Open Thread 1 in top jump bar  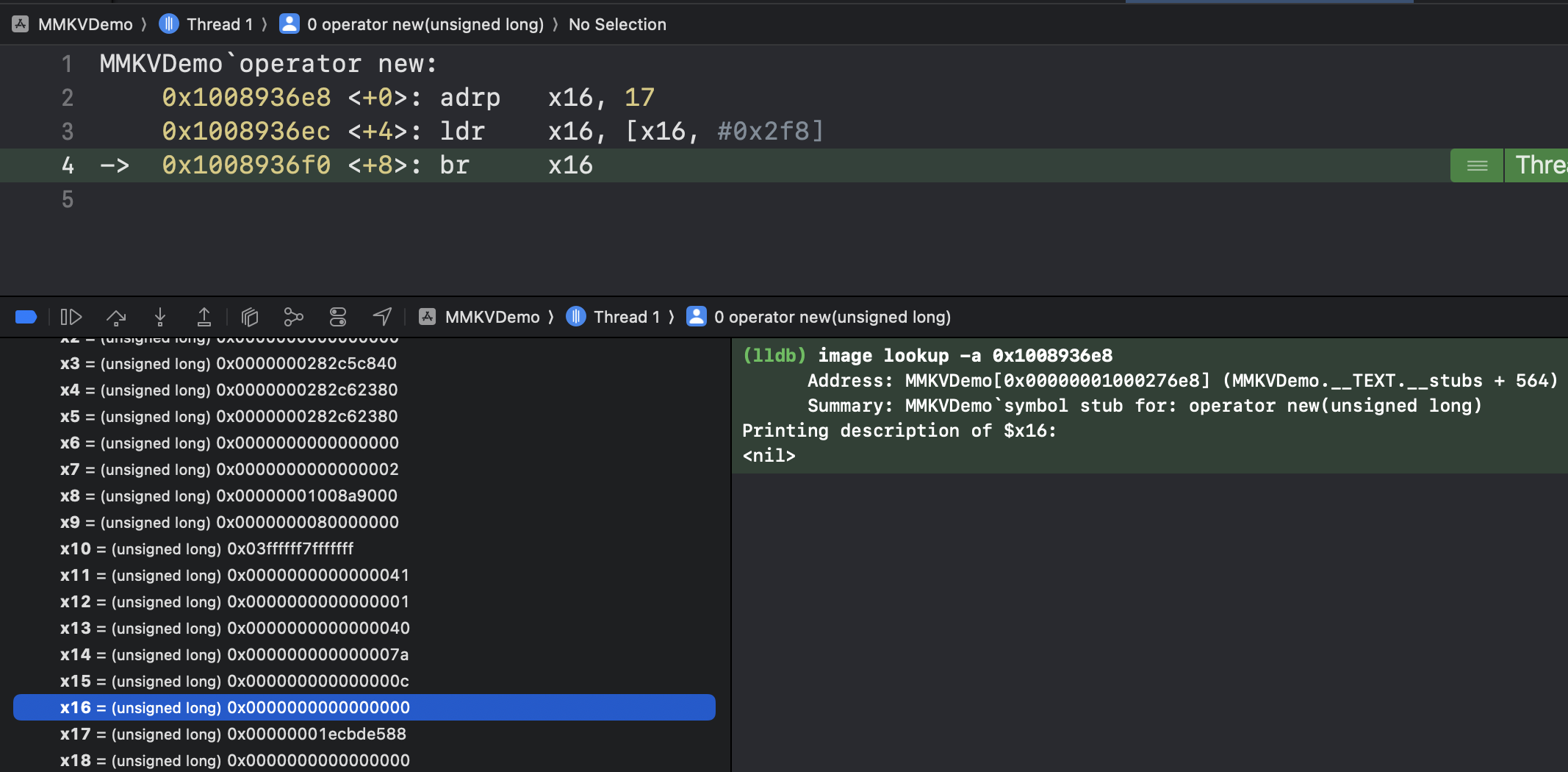pos(219,24)
